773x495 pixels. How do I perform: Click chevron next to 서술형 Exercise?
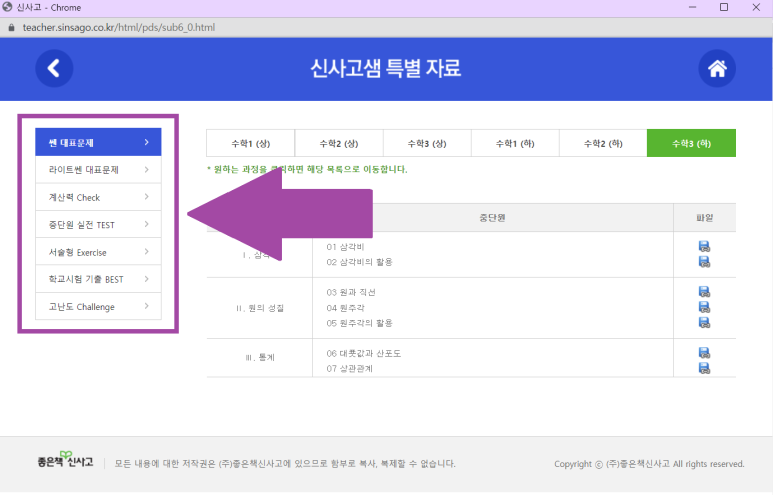coord(146,251)
